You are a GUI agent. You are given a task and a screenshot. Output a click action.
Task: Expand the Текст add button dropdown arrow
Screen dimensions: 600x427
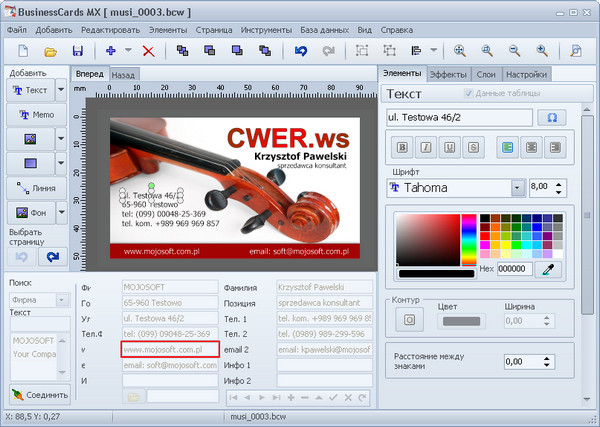coord(61,90)
